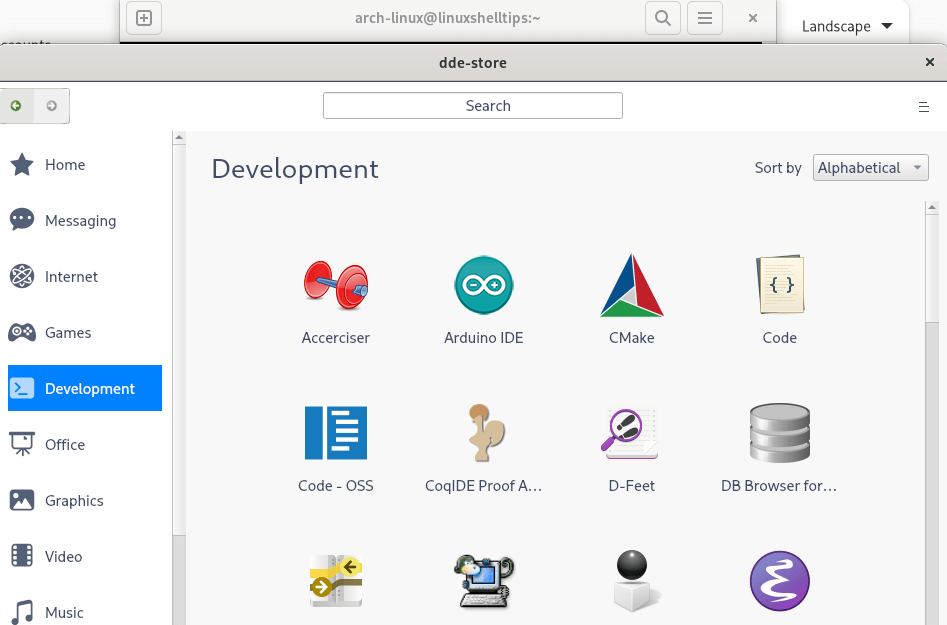
Task: Click the back navigation button
Action: pos(16,106)
